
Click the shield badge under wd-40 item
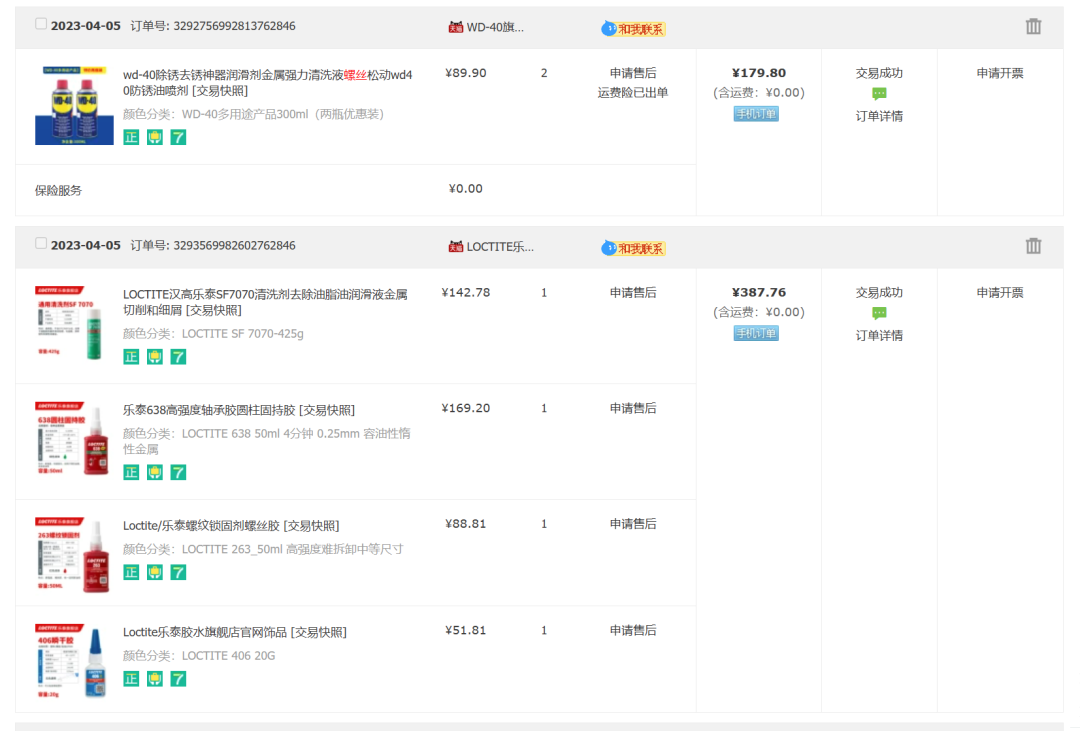pyautogui.click(x=154, y=137)
